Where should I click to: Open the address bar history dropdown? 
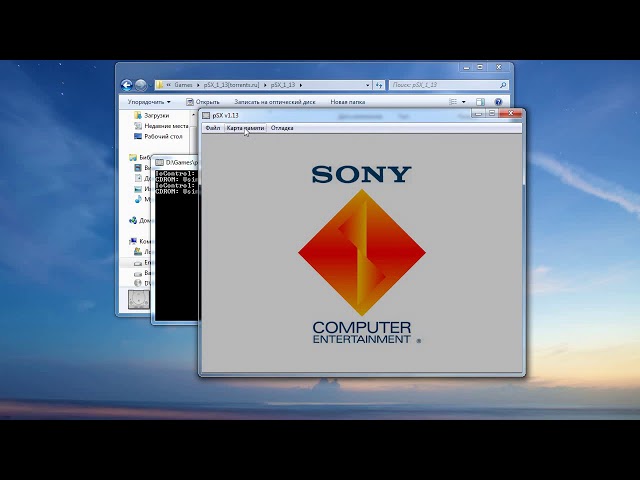(367, 85)
